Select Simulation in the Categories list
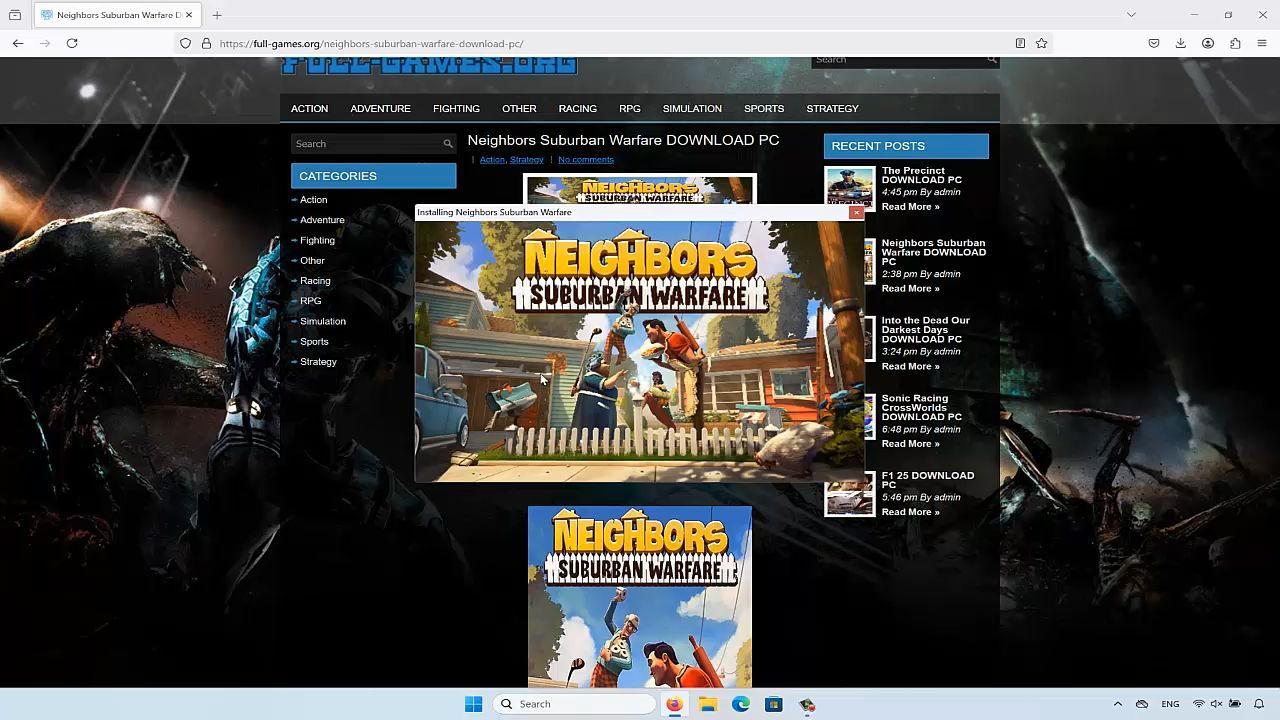Viewport: 1280px width, 720px height. (322, 321)
